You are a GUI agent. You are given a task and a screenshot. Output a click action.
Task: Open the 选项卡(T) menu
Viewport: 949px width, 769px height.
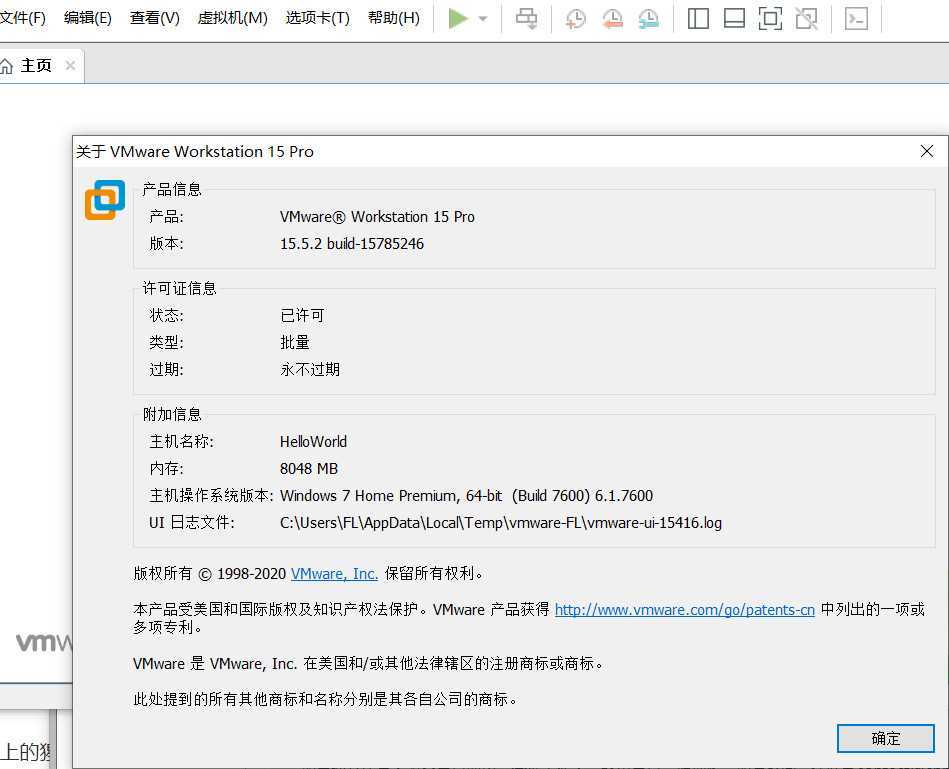pos(318,18)
